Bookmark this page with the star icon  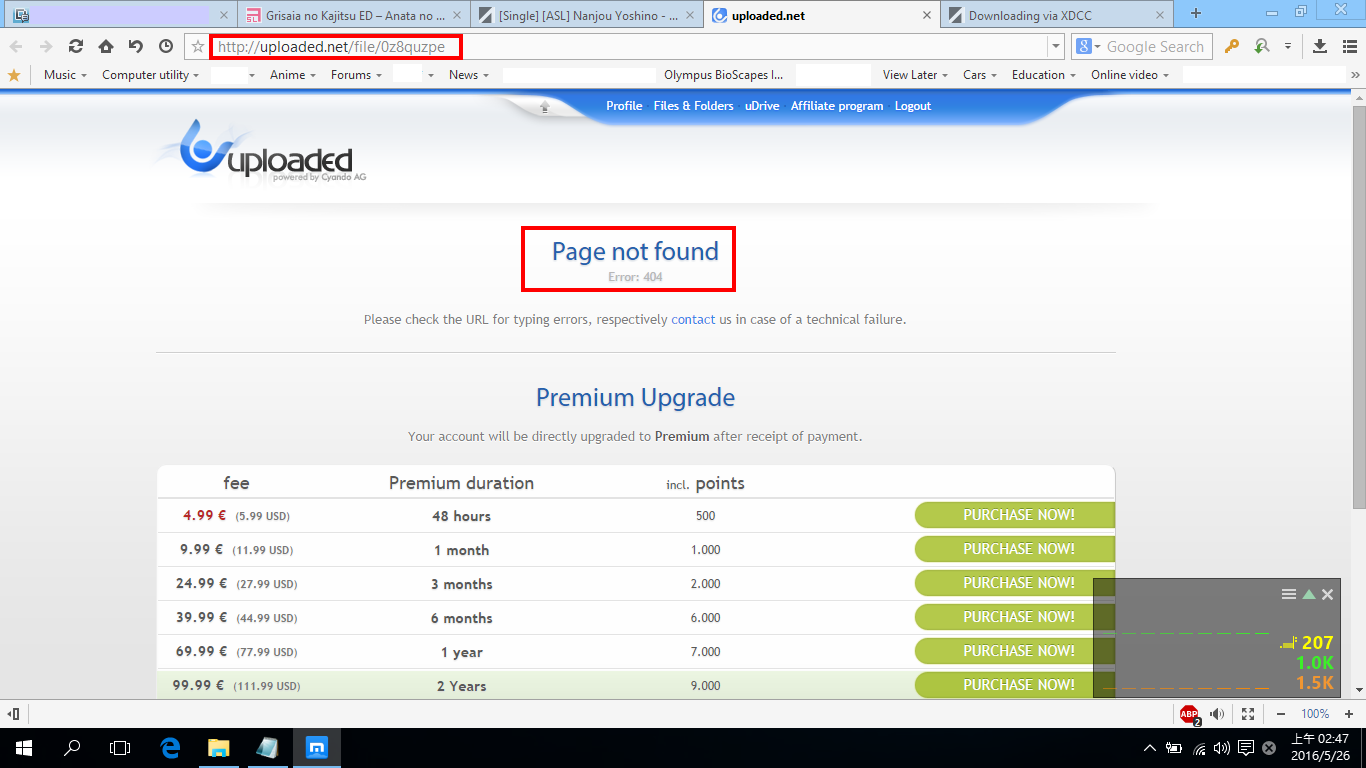point(198,46)
